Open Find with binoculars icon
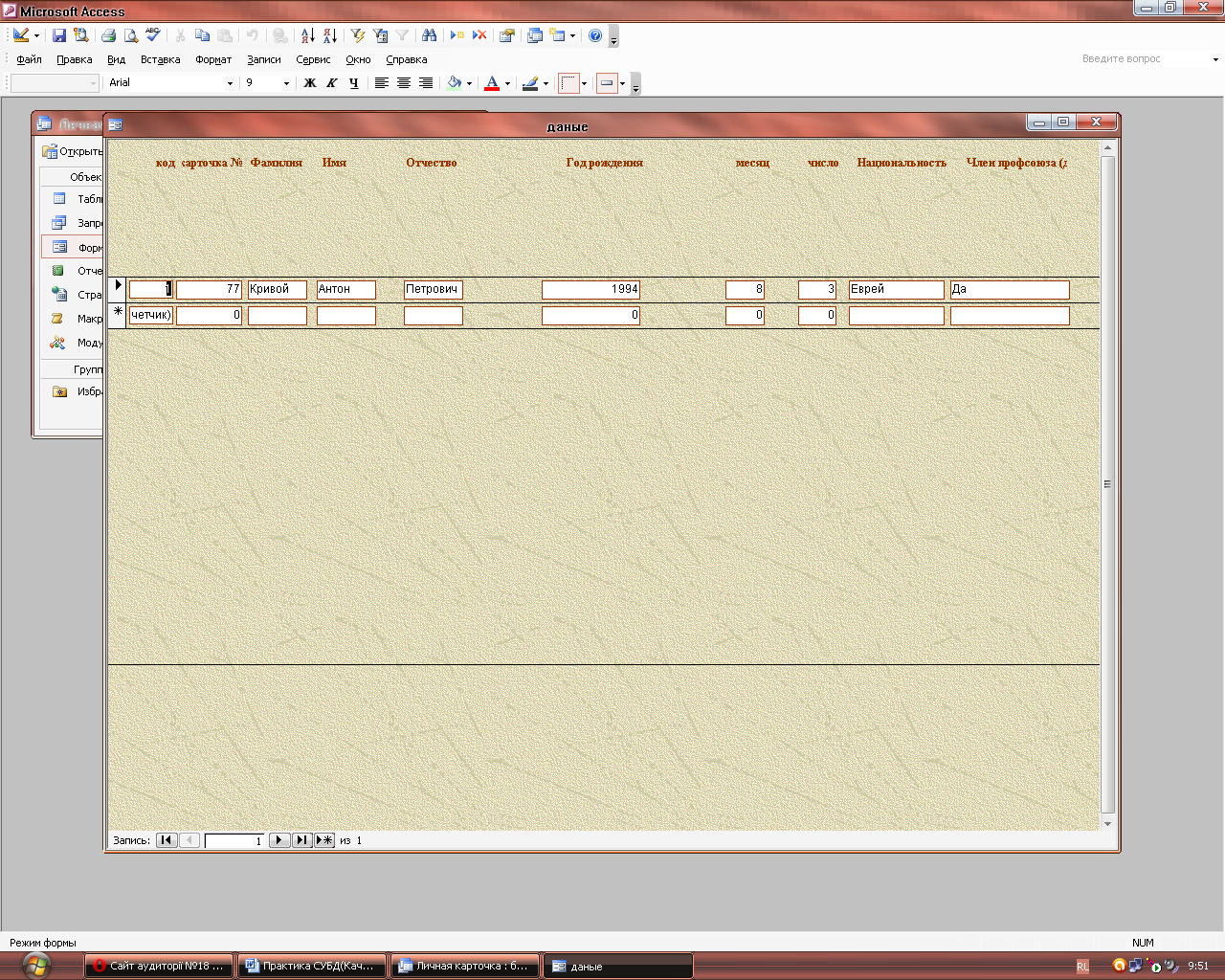The width and height of the screenshot is (1225, 980). pyautogui.click(x=429, y=35)
